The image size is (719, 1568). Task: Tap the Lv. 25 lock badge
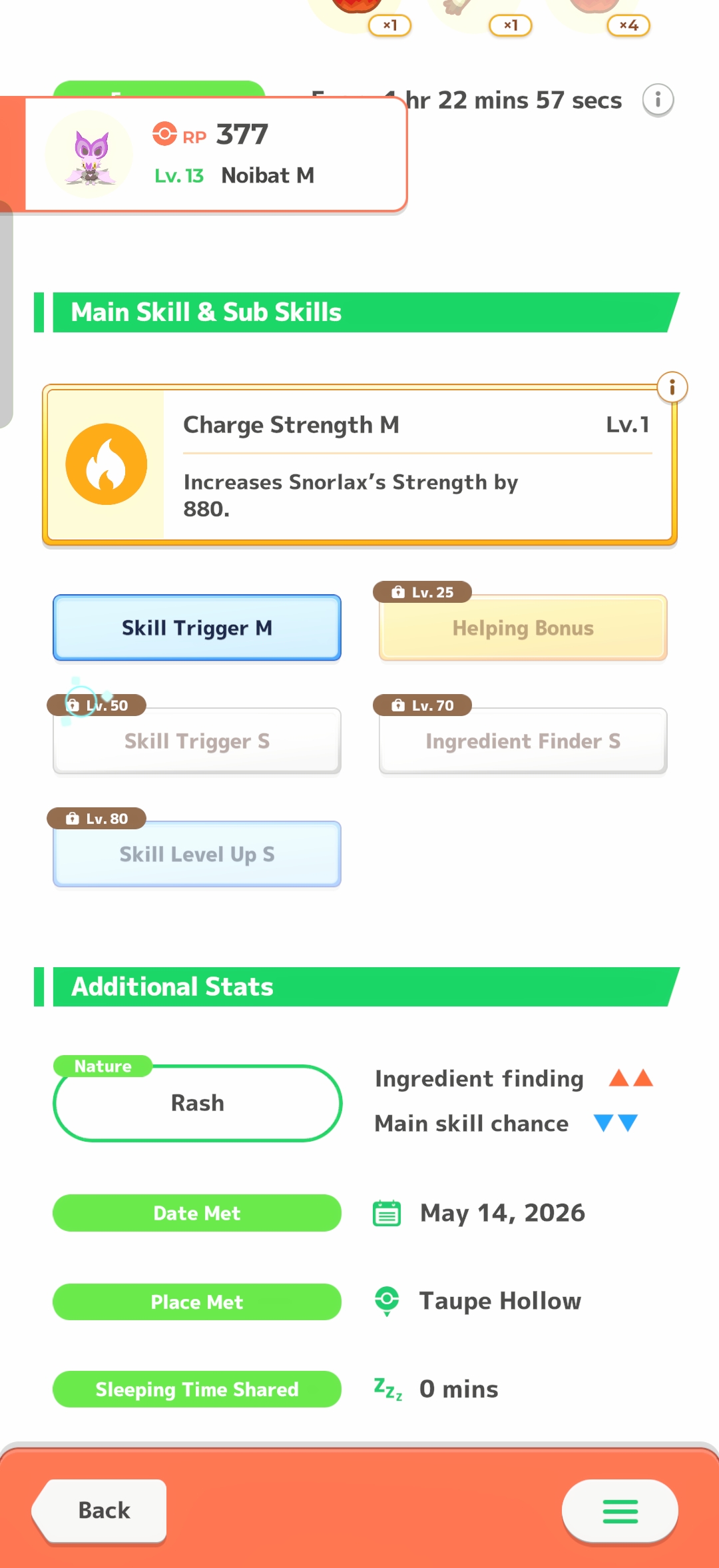pos(422,592)
